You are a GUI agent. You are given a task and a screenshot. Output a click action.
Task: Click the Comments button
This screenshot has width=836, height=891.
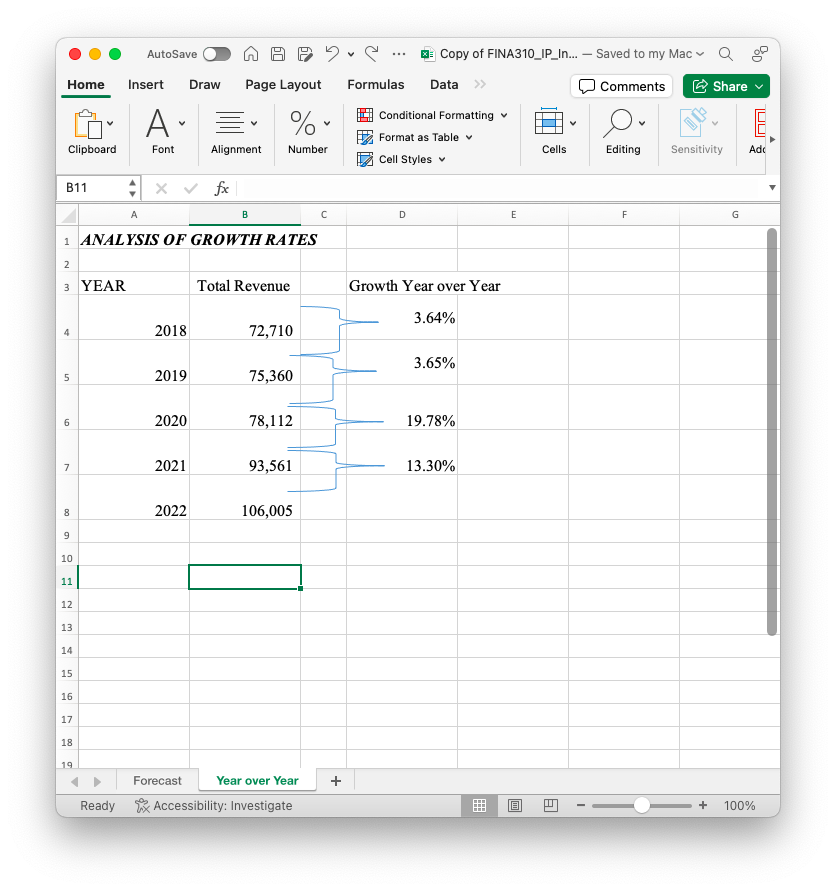(x=622, y=86)
